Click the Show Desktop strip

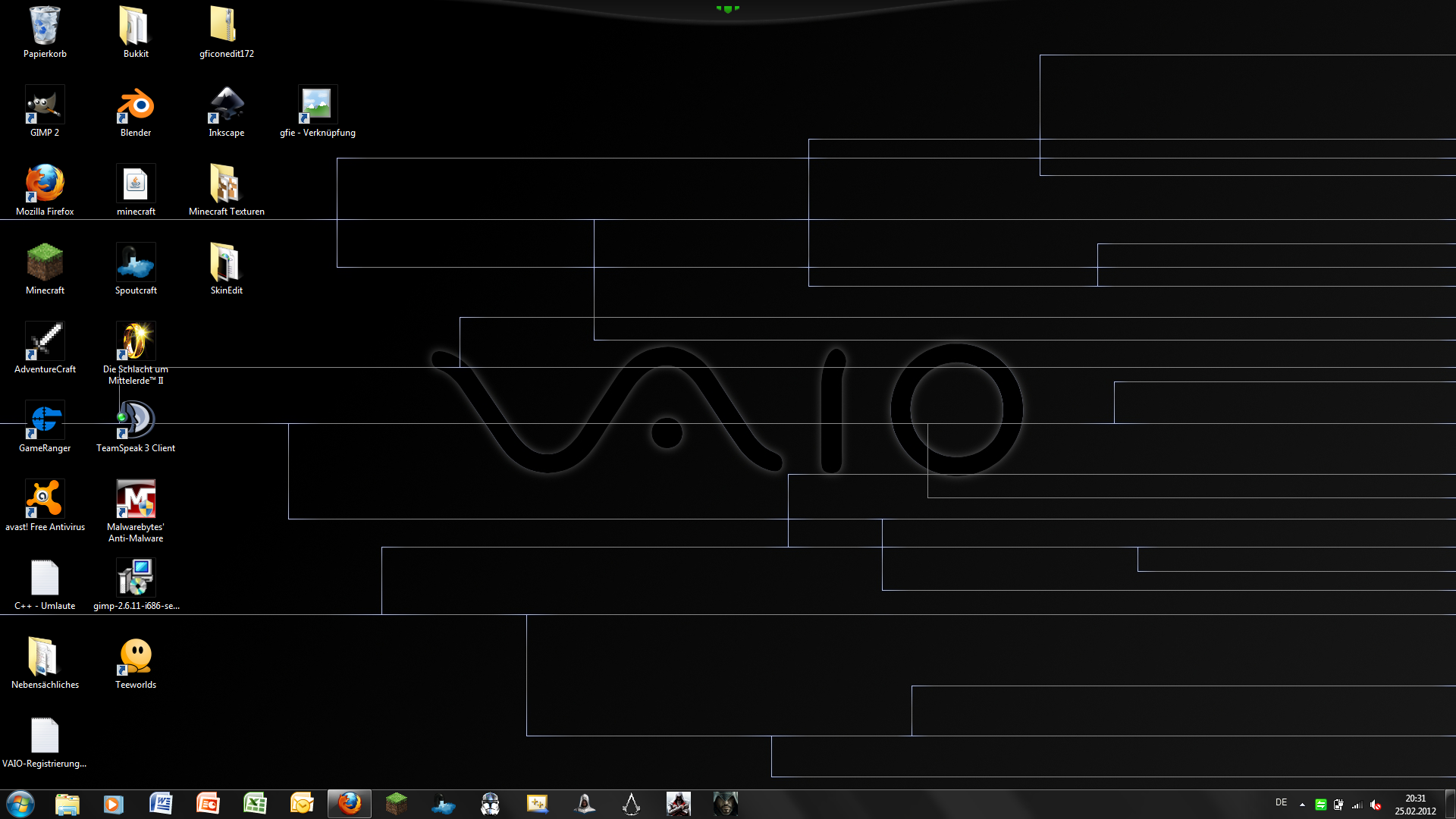coord(1451,804)
